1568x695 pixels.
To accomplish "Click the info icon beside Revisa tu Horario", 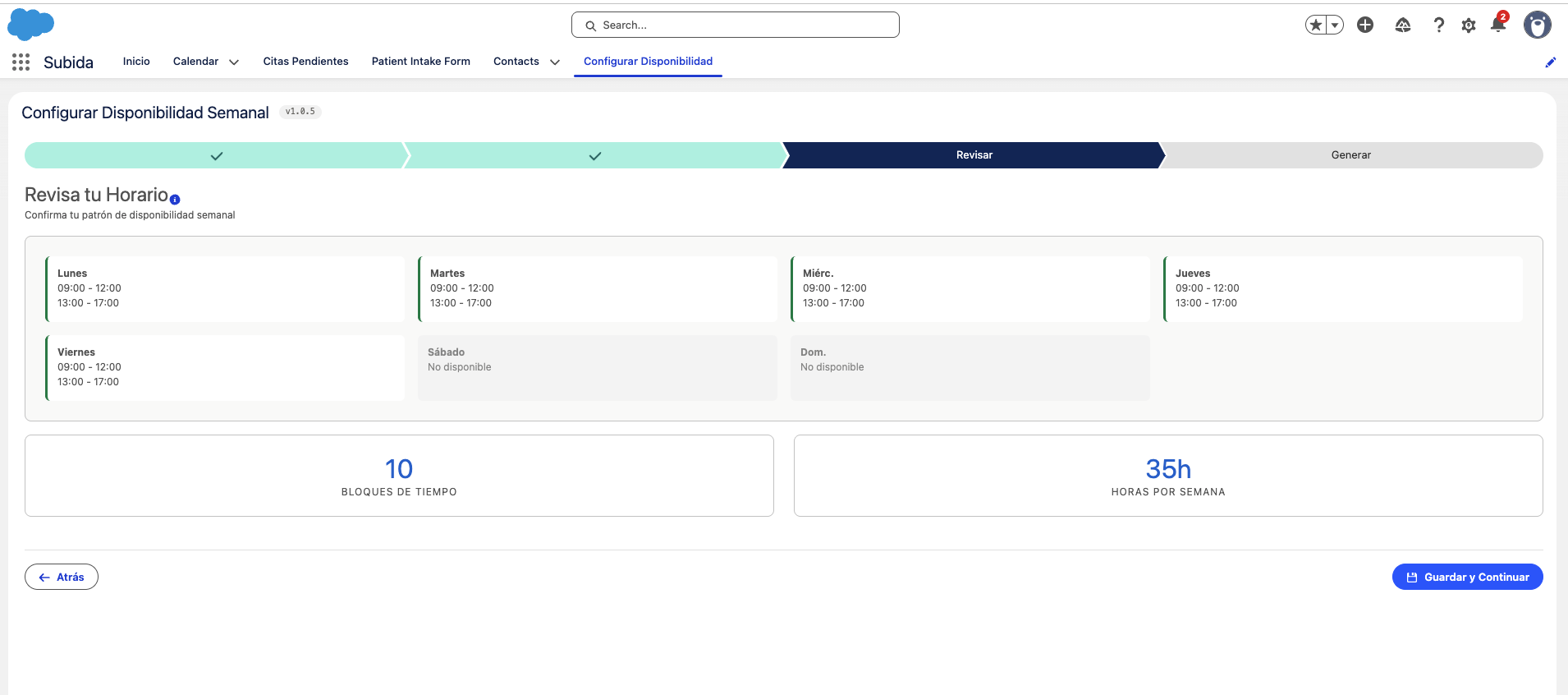I will 175,200.
